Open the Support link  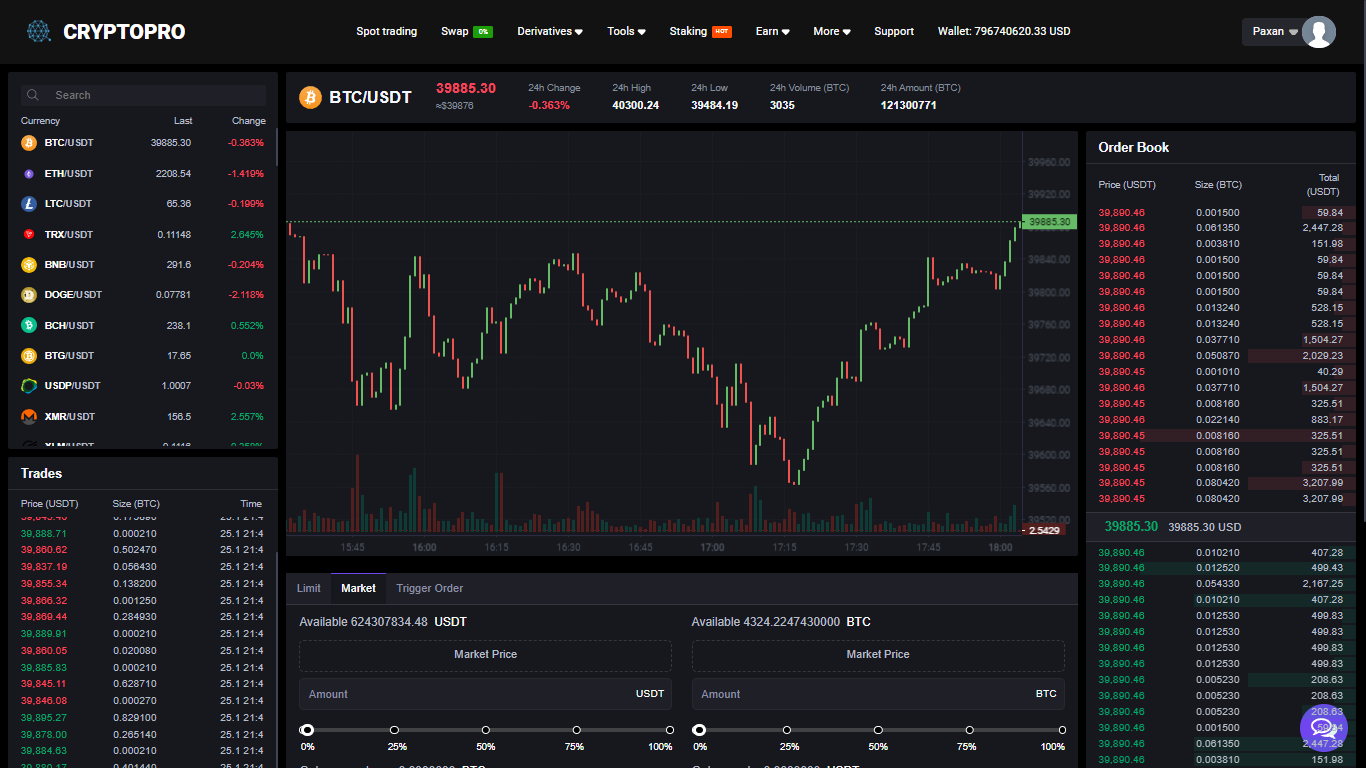coord(893,31)
